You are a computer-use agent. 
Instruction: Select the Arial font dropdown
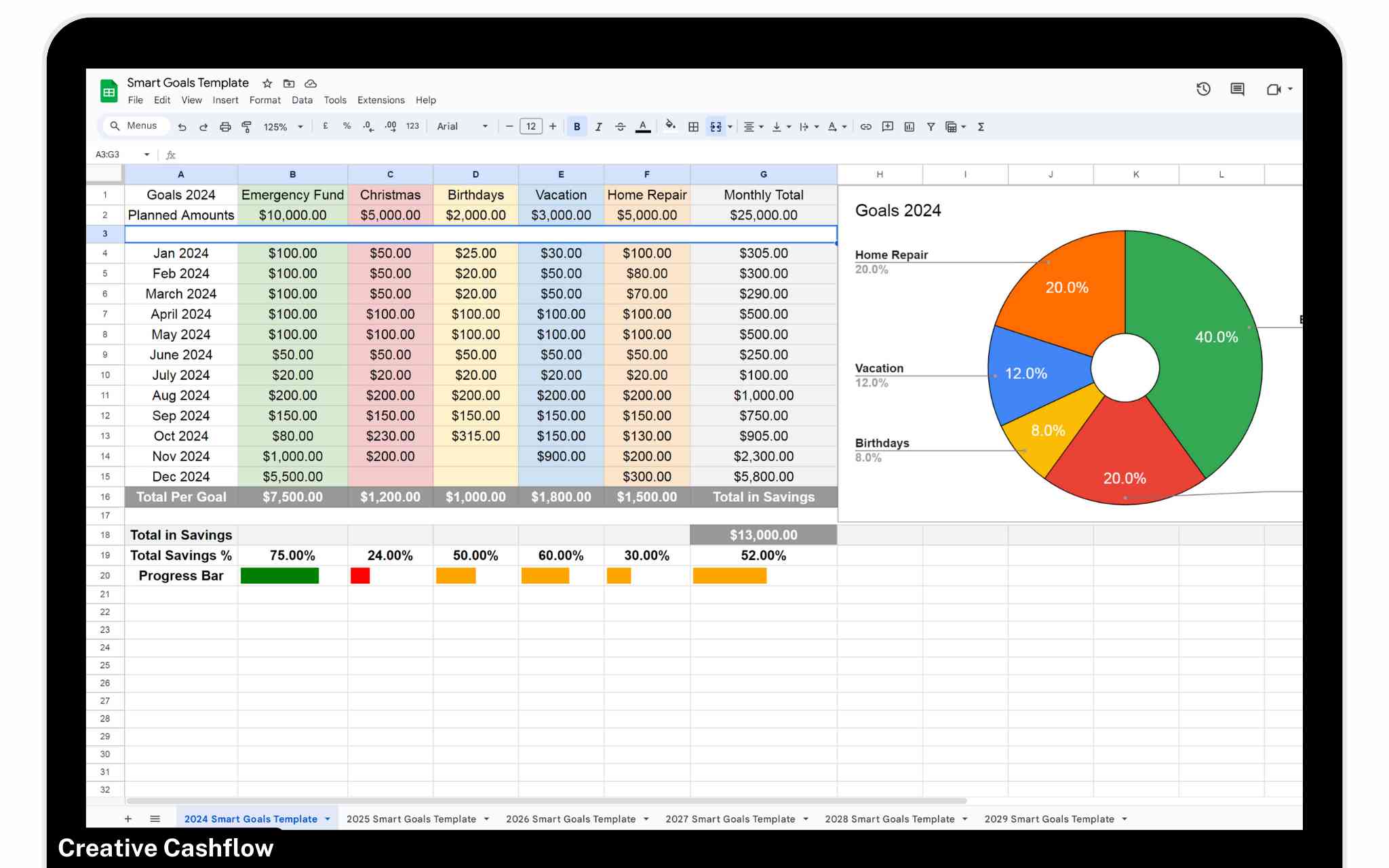click(x=461, y=126)
